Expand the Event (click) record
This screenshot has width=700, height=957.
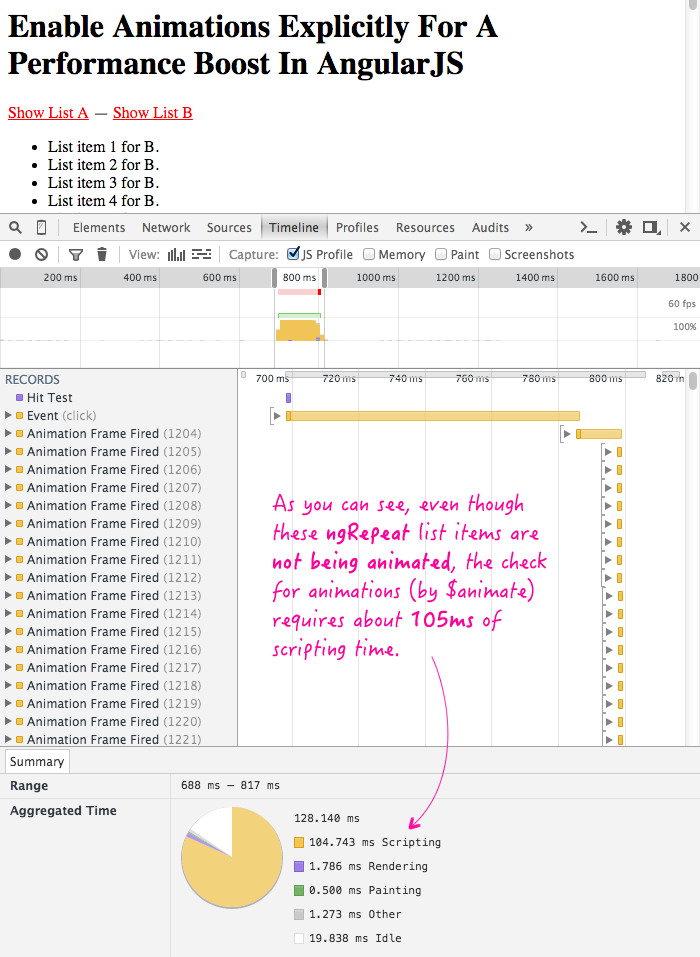(9, 416)
